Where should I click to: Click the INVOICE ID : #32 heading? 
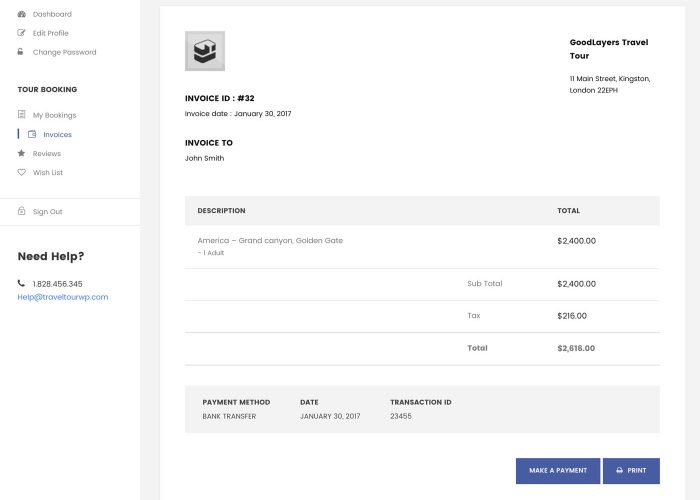[220, 98]
